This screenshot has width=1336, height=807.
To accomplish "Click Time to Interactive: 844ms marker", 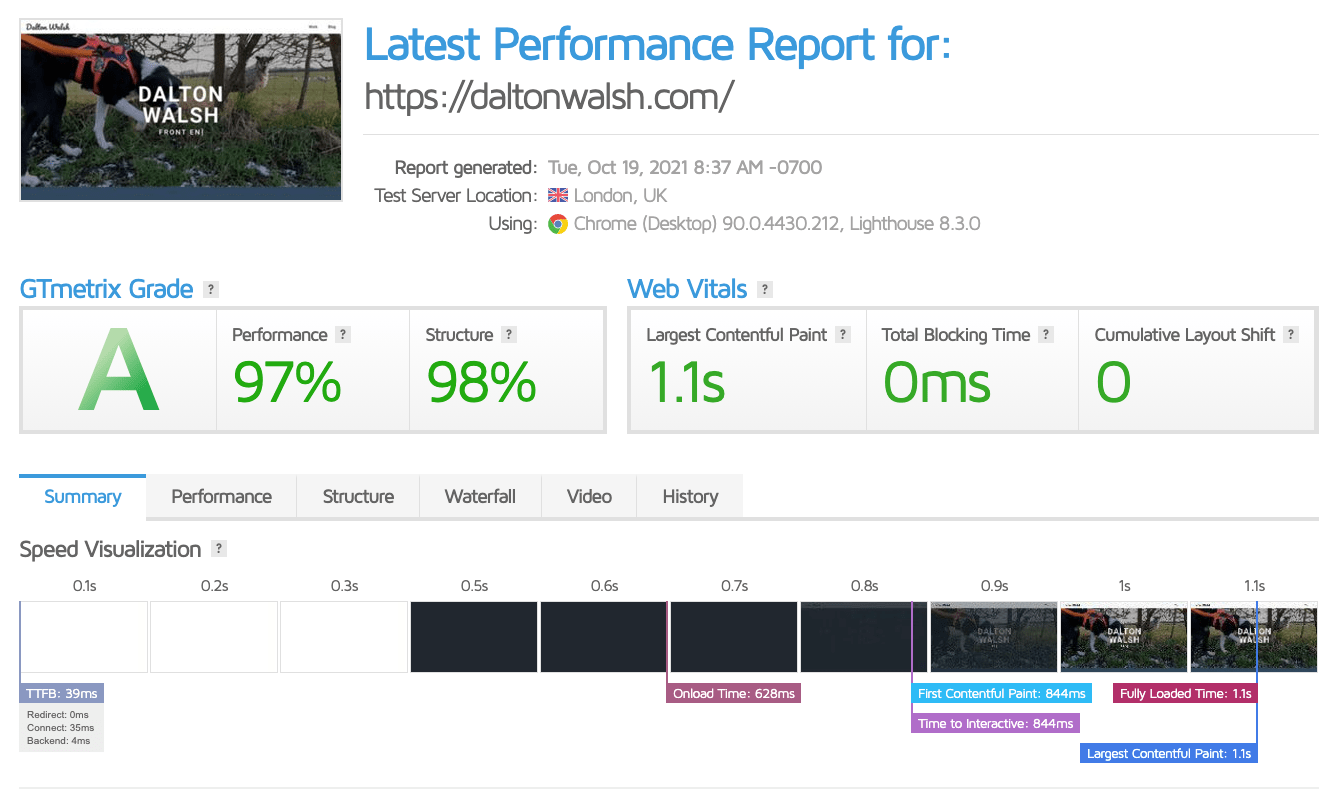I will click(x=996, y=723).
